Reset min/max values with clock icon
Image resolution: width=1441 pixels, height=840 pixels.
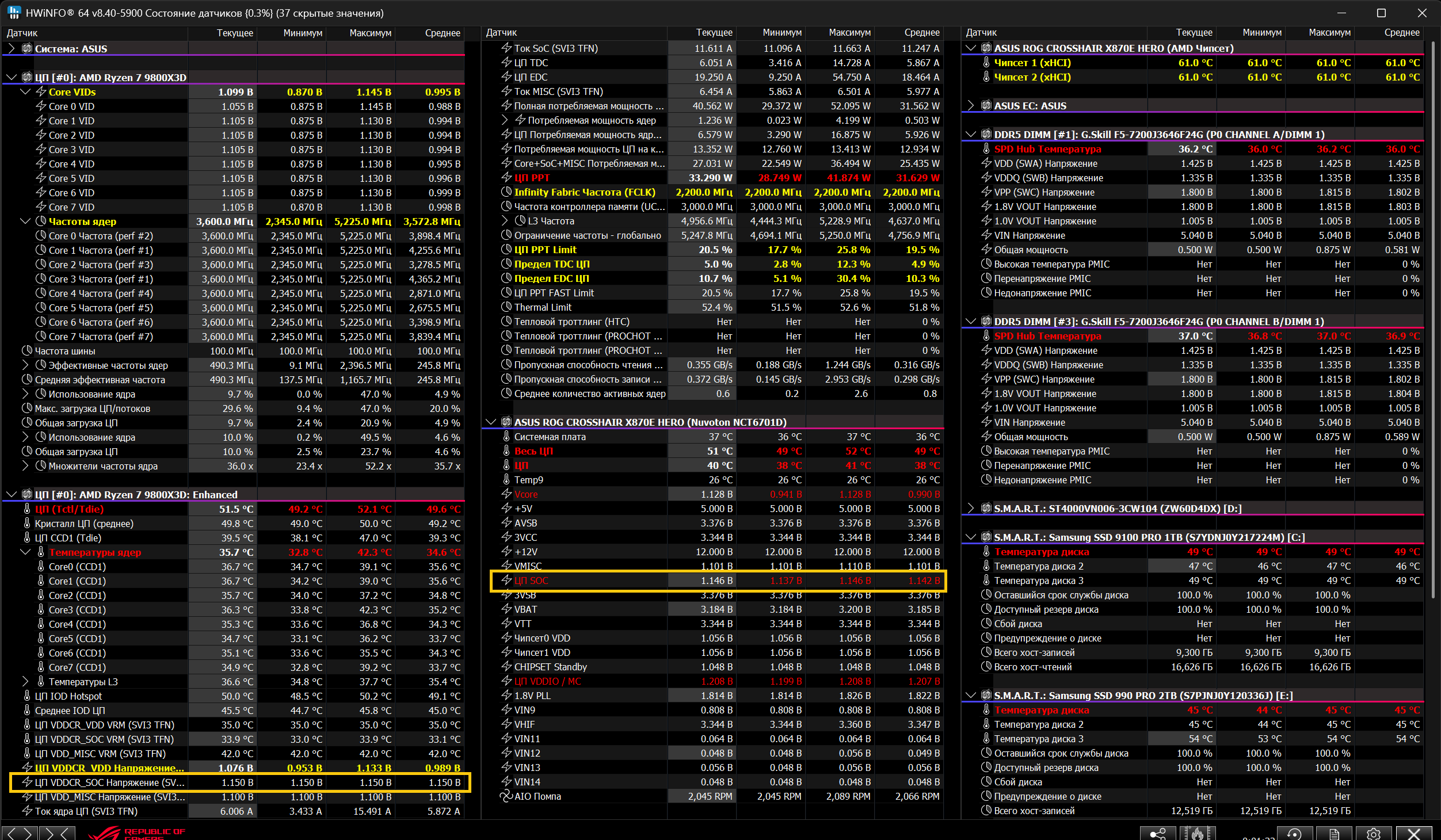1294,833
